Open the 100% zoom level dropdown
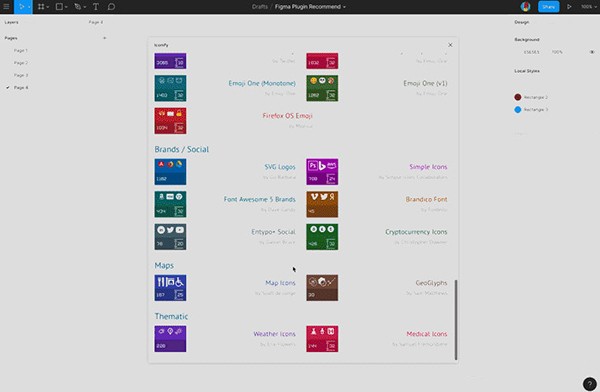 pos(588,7)
